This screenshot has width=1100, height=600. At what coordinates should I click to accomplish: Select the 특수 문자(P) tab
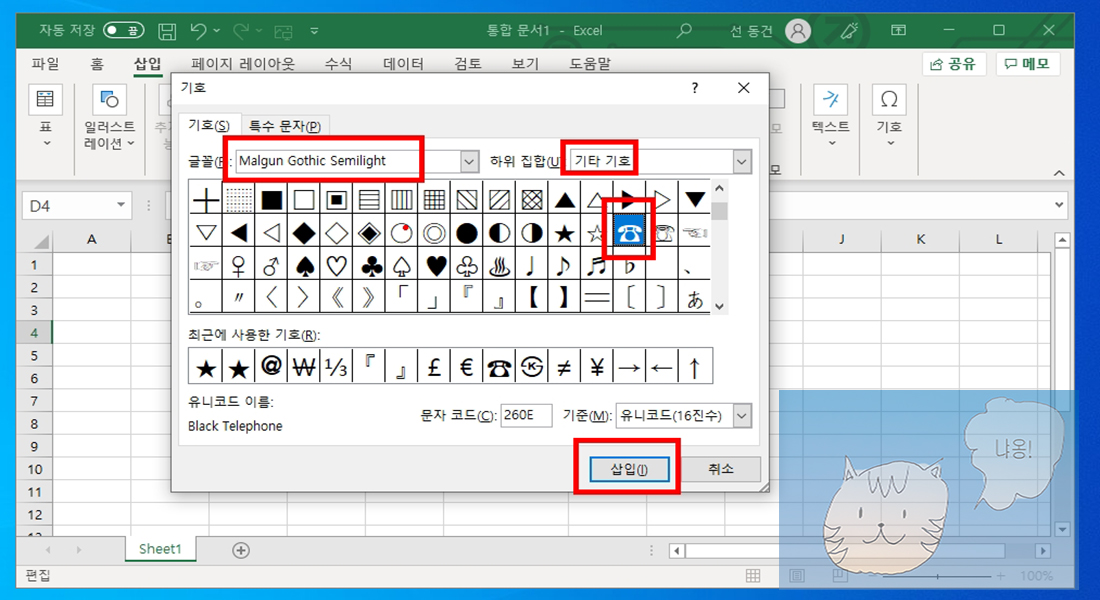[x=285, y=126]
